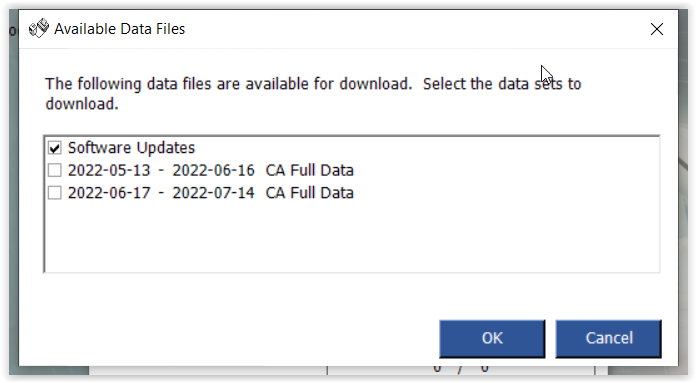Image resolution: width=696 pixels, height=383 pixels.
Task: Click the empty area of the data files list
Action: pyautogui.click(x=352, y=237)
